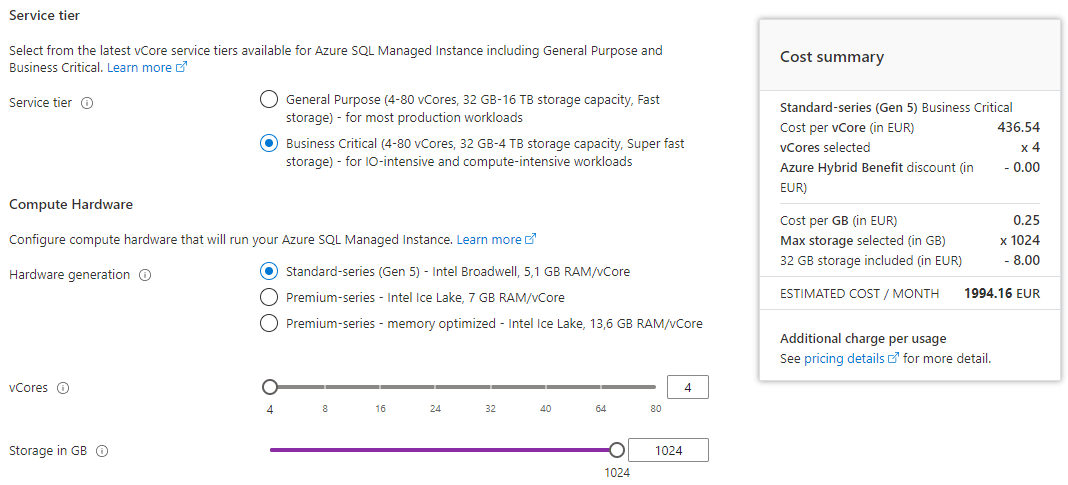This screenshot has height=485, width=1068.
Task: Click the Hardware generation info icon
Action: pos(145,275)
